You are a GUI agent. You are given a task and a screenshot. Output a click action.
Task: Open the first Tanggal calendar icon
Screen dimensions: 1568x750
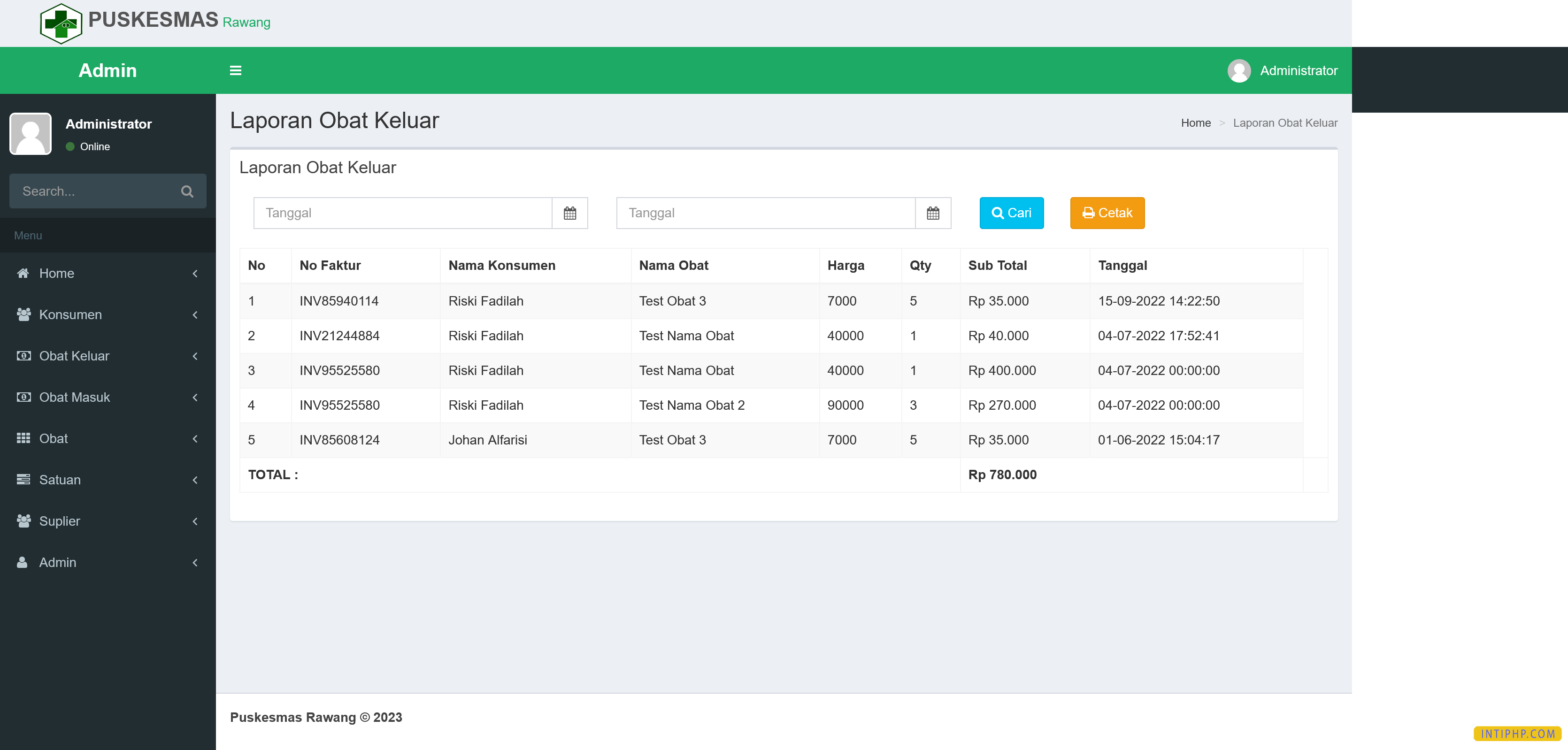tap(570, 213)
